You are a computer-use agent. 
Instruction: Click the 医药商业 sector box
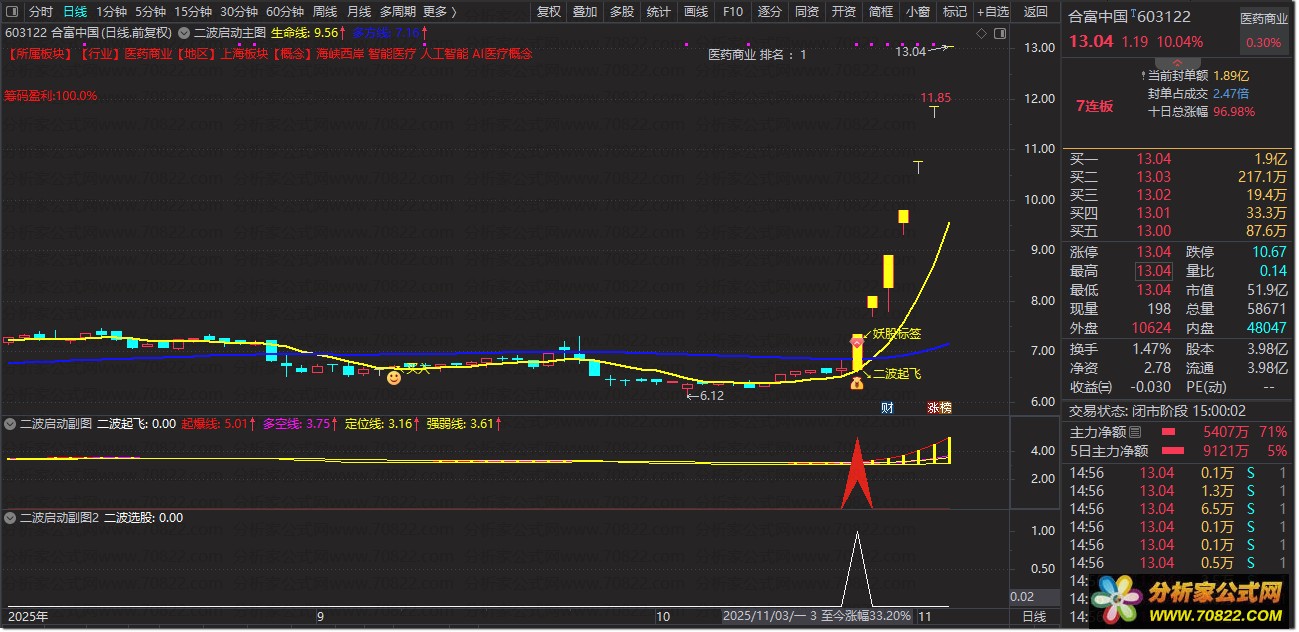[1264, 30]
